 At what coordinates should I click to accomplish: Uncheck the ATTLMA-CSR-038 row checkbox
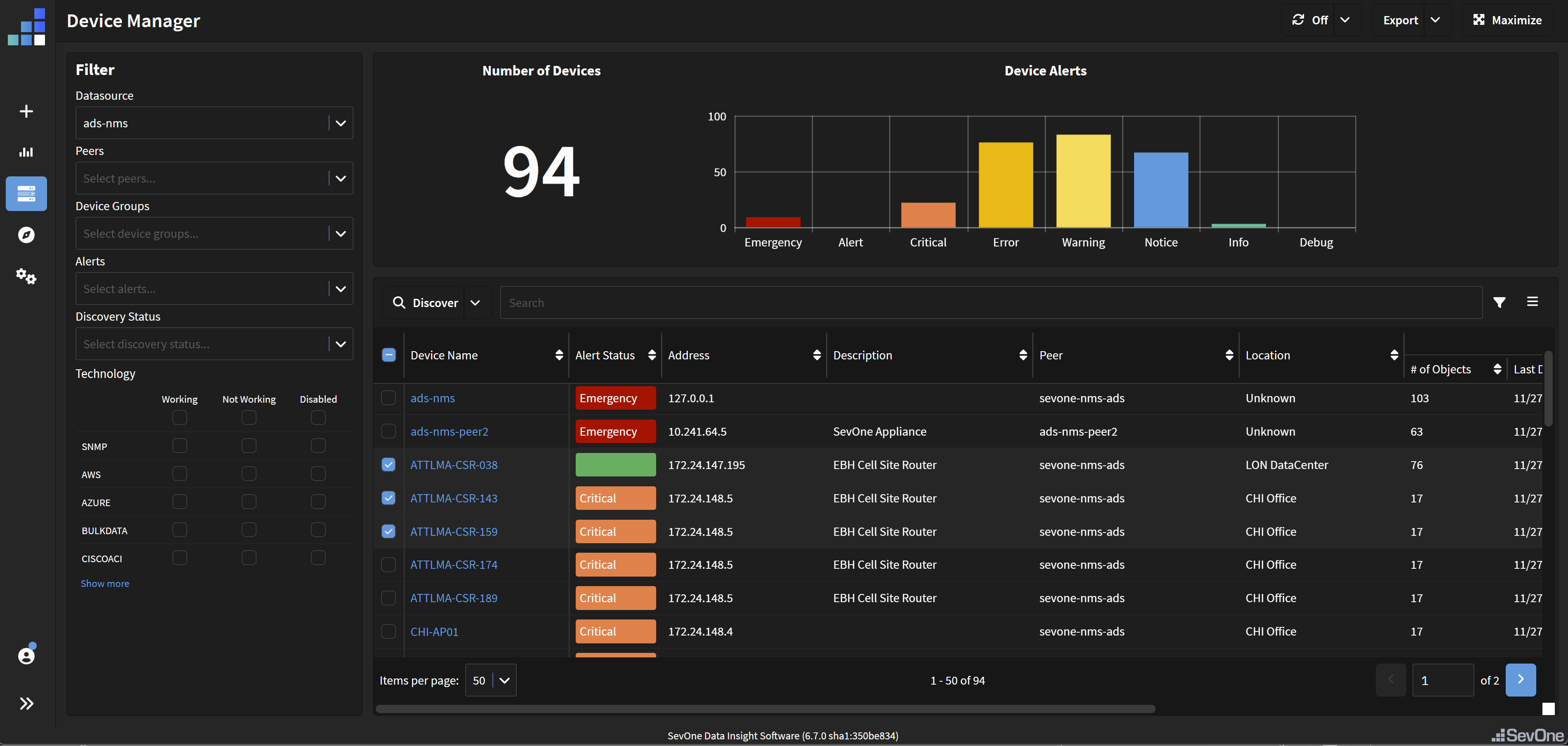[x=388, y=465]
